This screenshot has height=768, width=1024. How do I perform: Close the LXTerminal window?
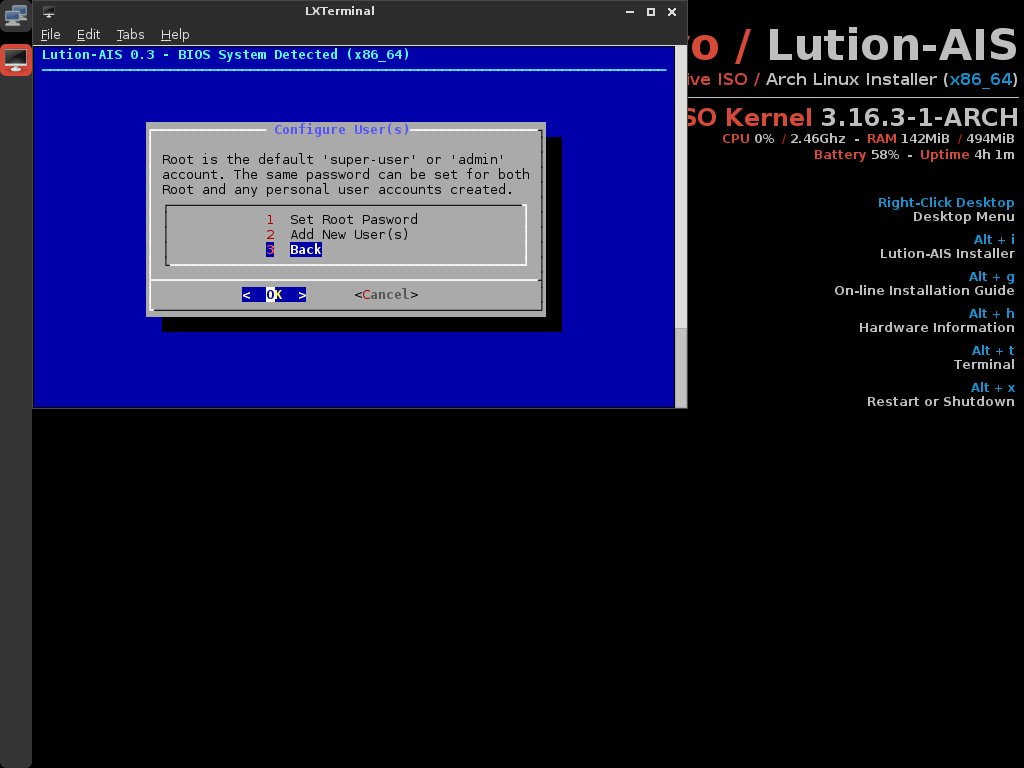click(671, 12)
